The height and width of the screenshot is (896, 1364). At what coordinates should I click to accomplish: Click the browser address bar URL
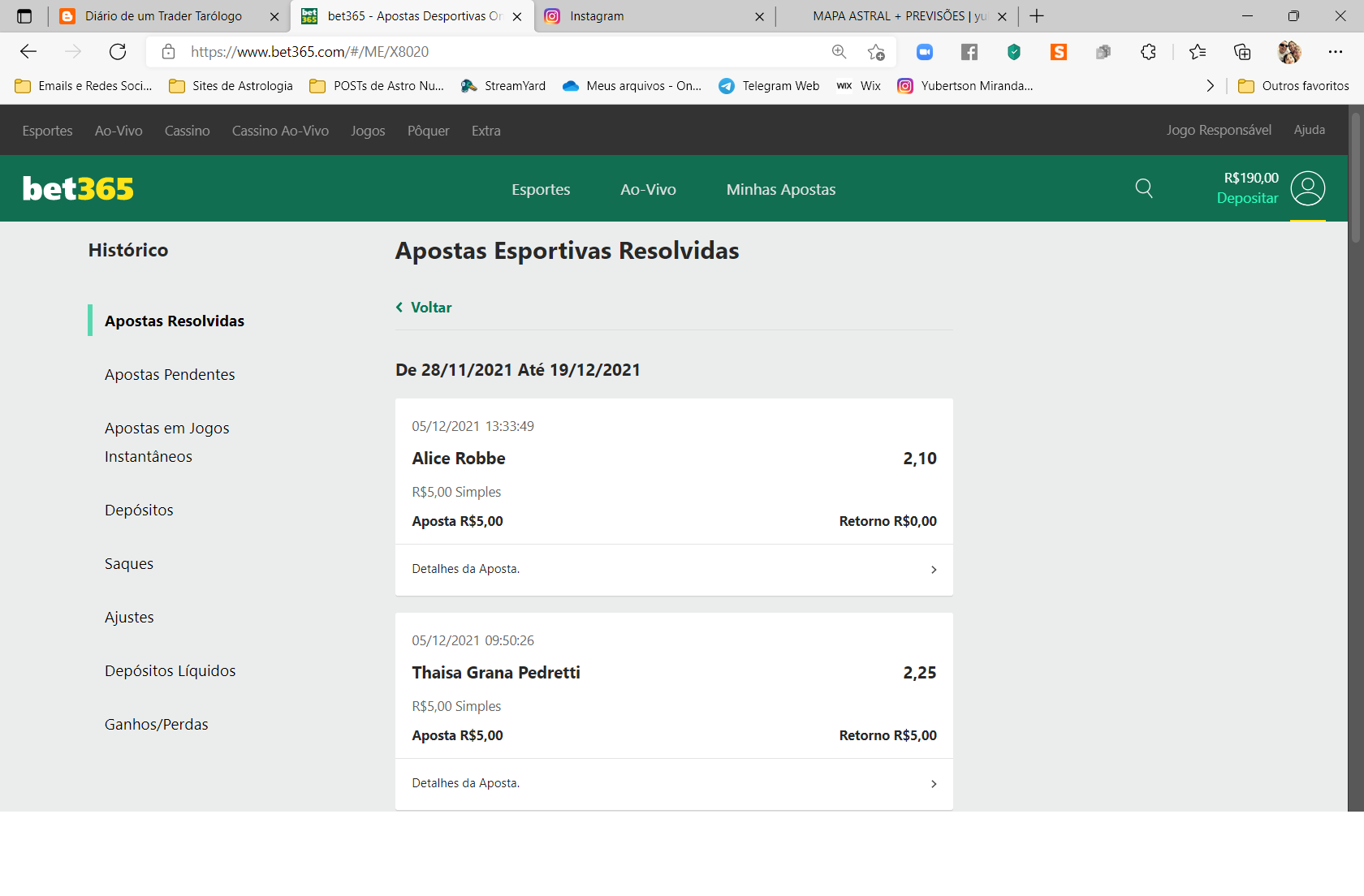310,52
